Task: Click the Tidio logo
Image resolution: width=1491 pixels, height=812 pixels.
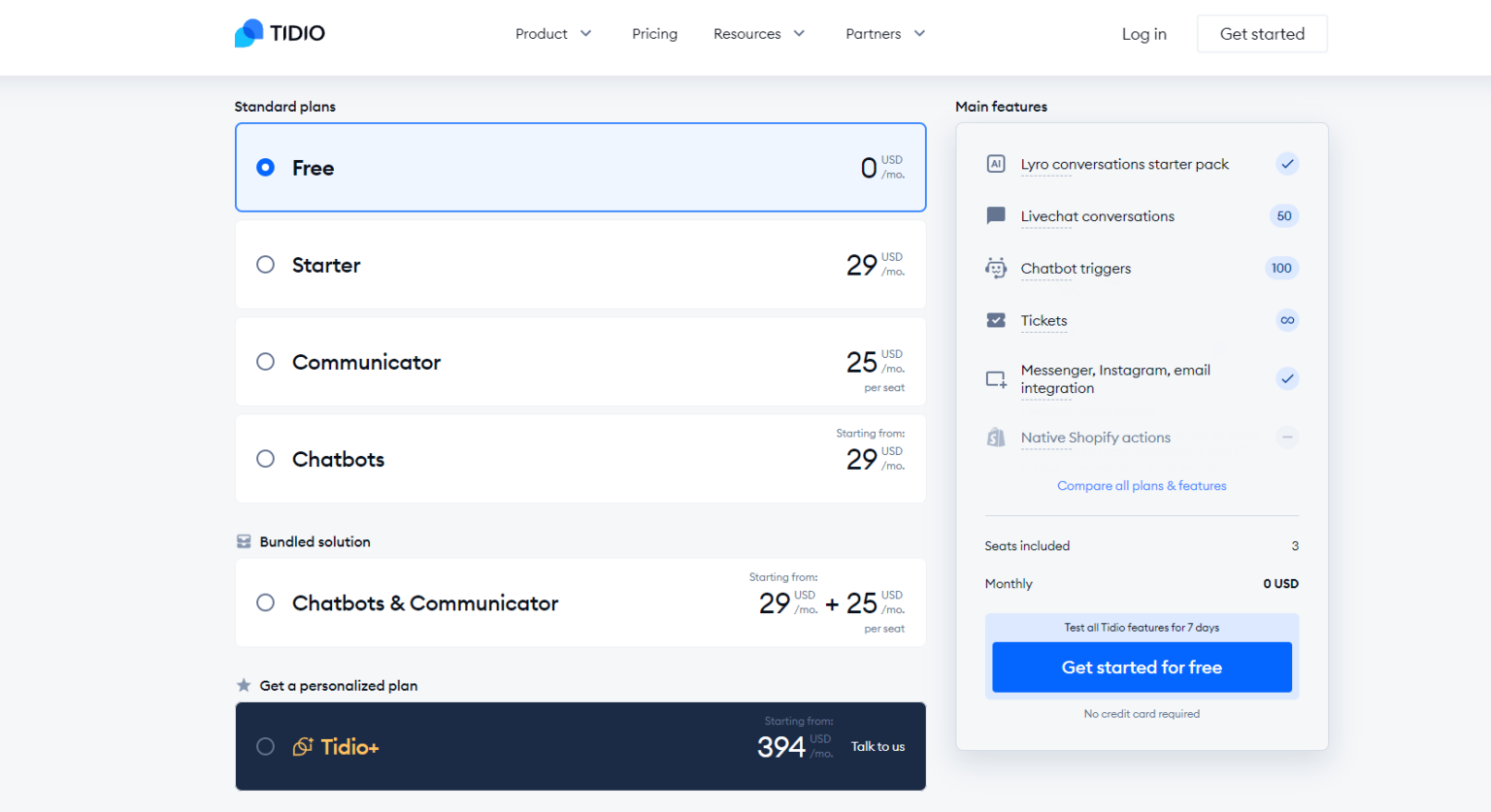Action: point(280,32)
